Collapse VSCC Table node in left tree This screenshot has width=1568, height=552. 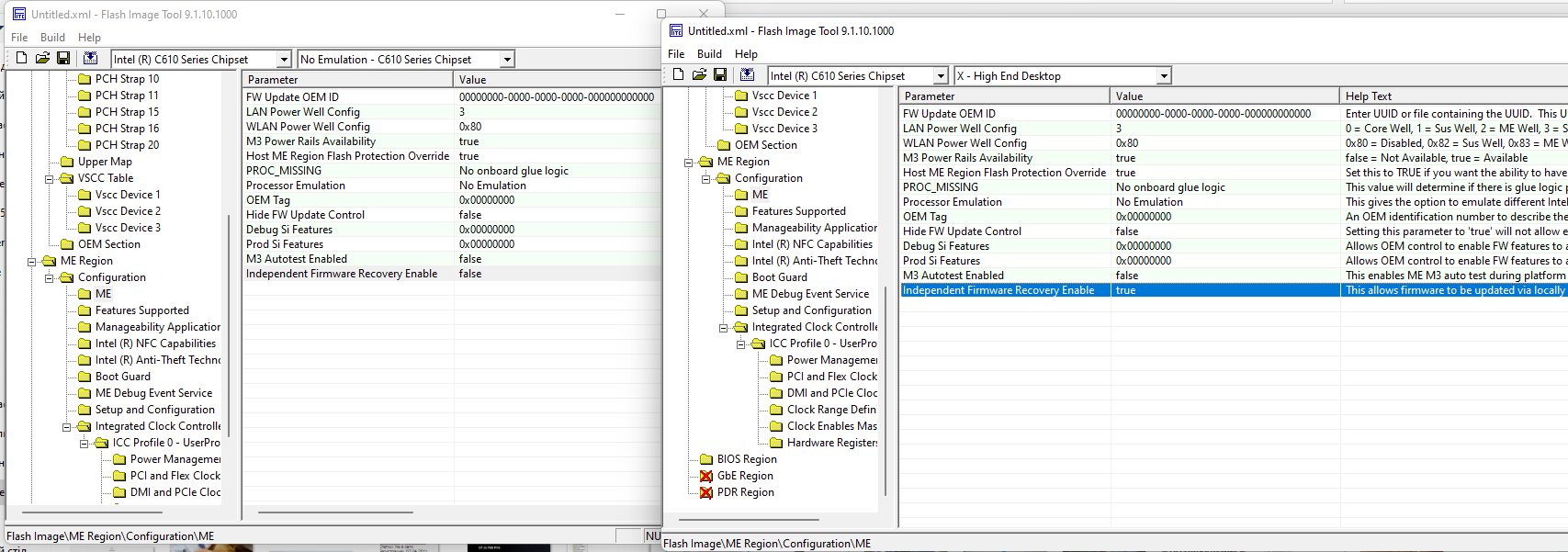tap(50, 178)
